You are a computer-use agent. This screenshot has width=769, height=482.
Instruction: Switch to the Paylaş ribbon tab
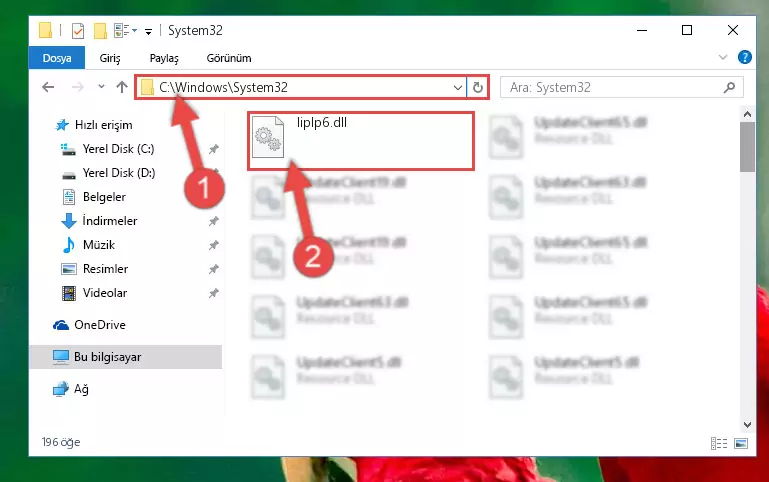click(164, 58)
